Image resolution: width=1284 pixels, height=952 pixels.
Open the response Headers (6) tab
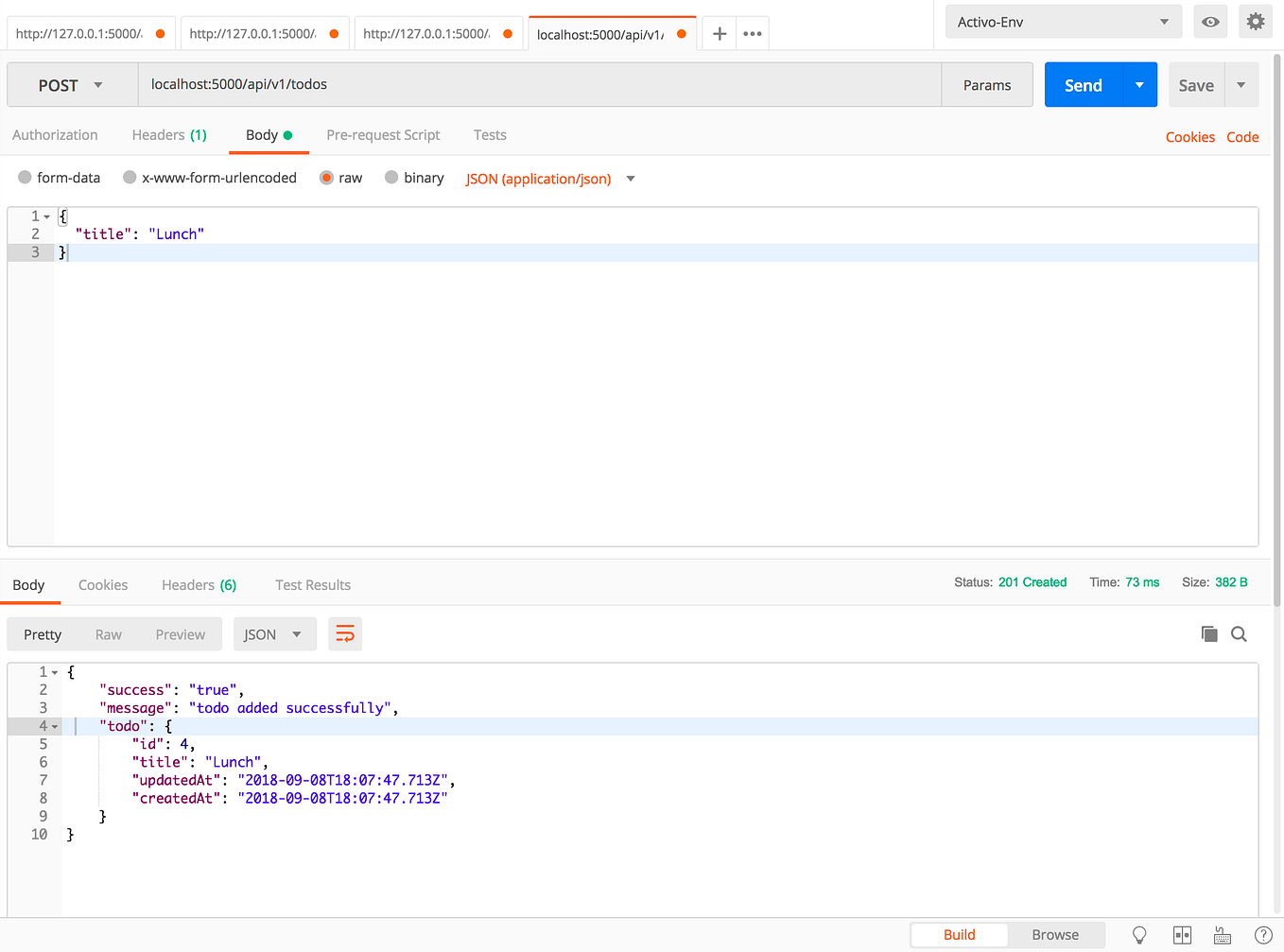coord(198,585)
